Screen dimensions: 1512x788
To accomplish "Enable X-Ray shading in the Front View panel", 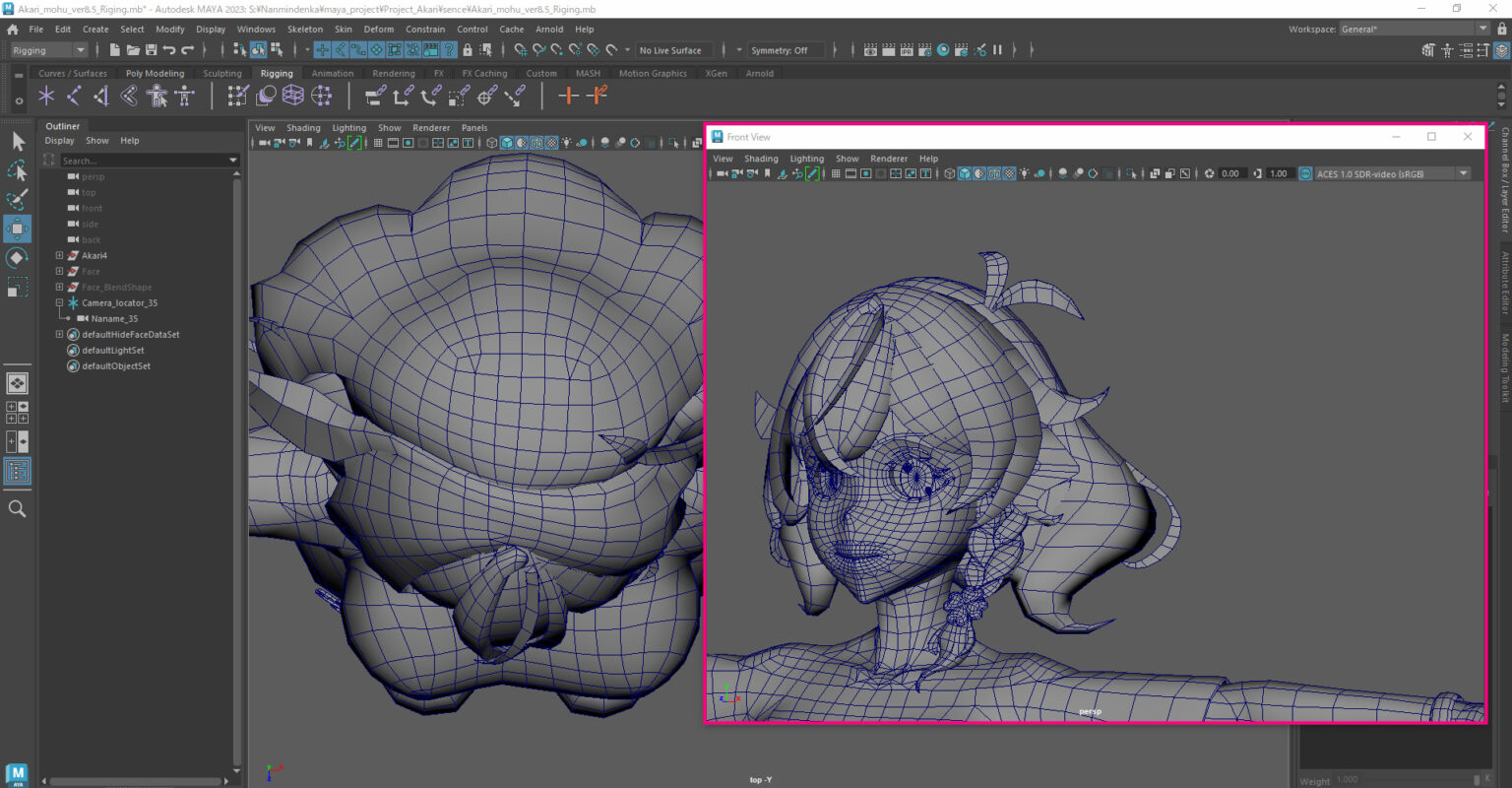I will tap(1009, 173).
